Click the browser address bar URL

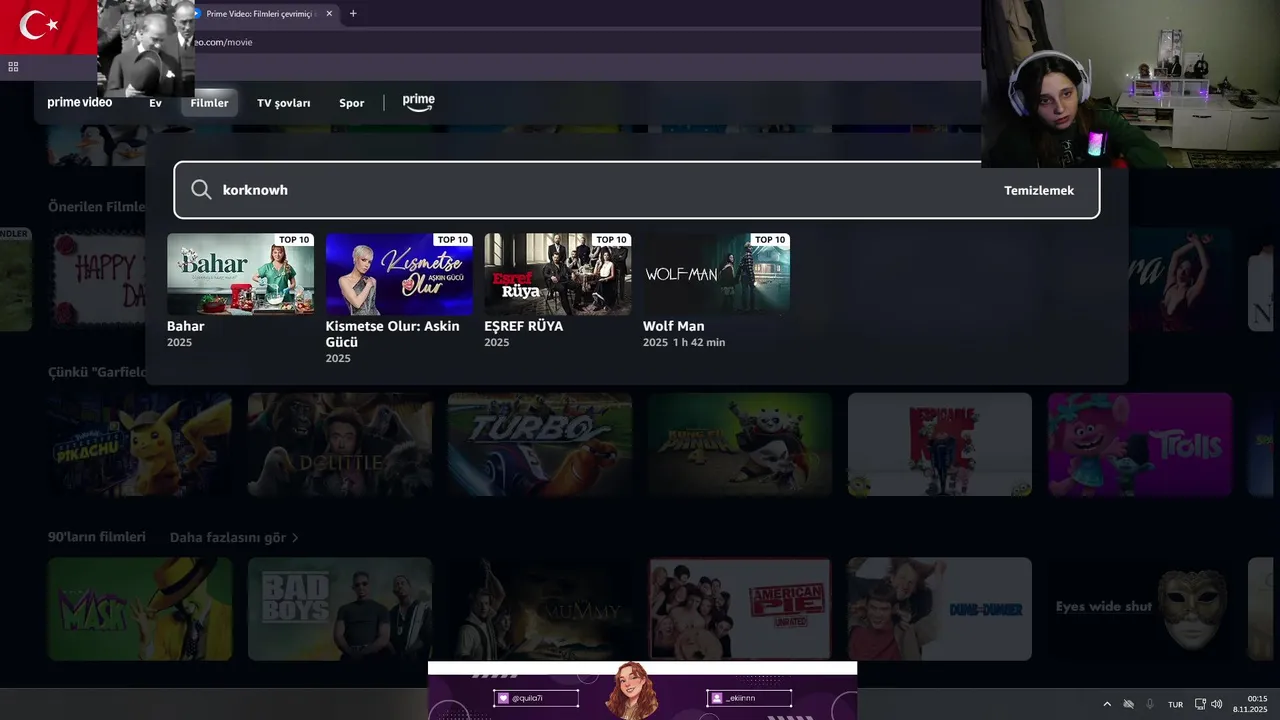point(222,42)
